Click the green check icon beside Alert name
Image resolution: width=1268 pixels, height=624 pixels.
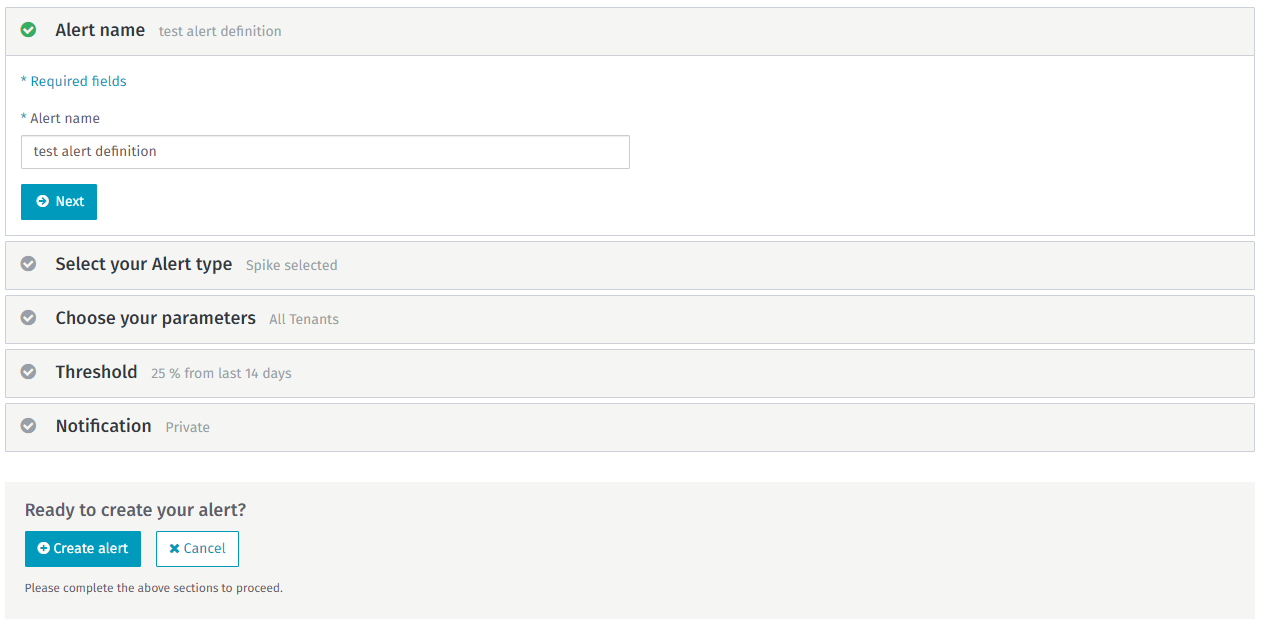coord(29,30)
